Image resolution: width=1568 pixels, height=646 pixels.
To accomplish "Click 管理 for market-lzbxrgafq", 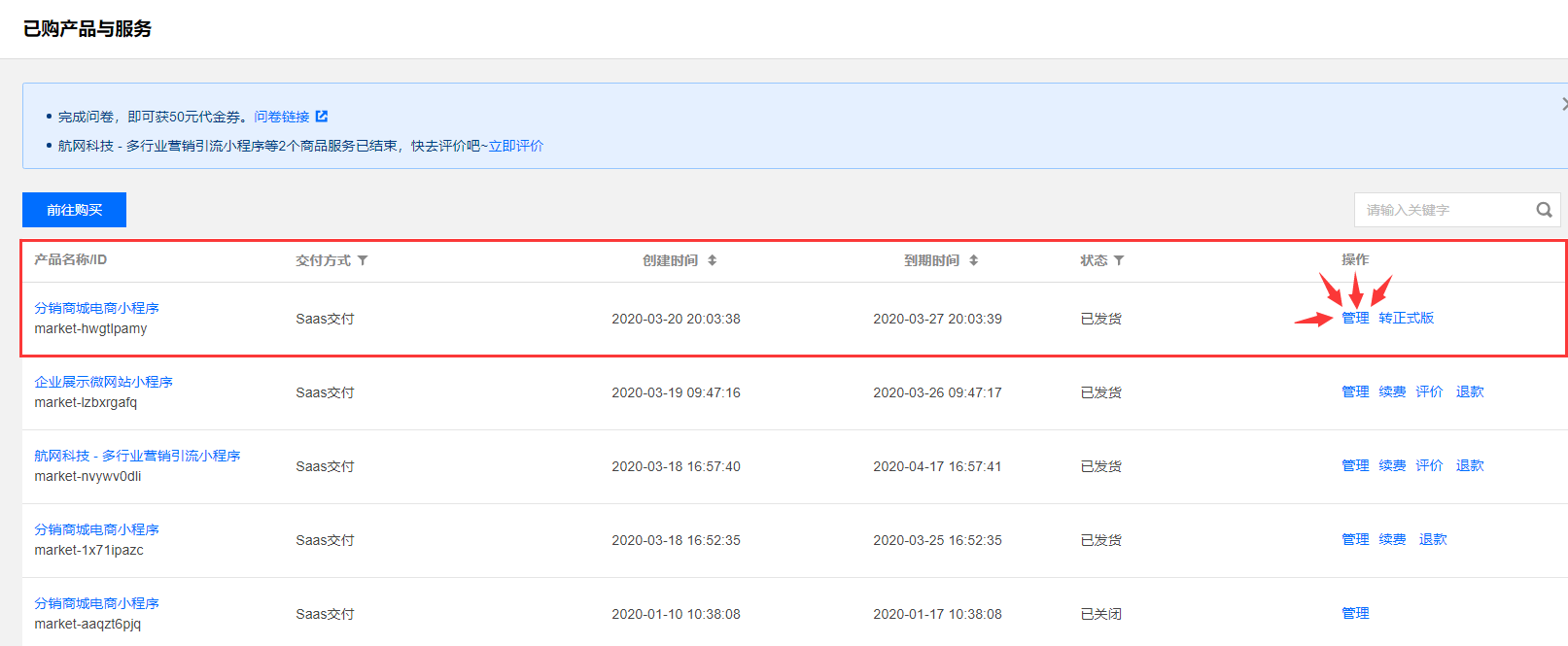I will coord(1355,391).
